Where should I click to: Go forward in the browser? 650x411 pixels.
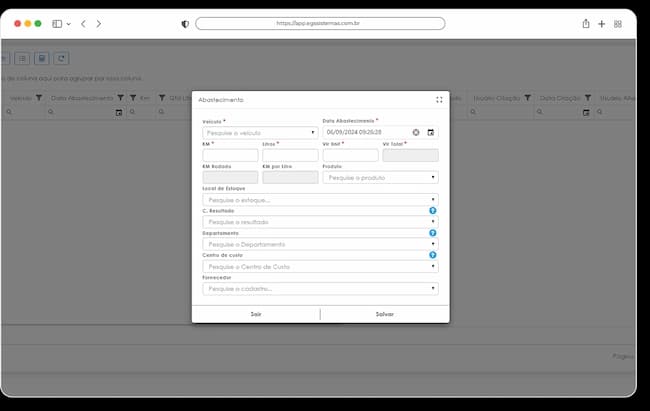click(99, 24)
